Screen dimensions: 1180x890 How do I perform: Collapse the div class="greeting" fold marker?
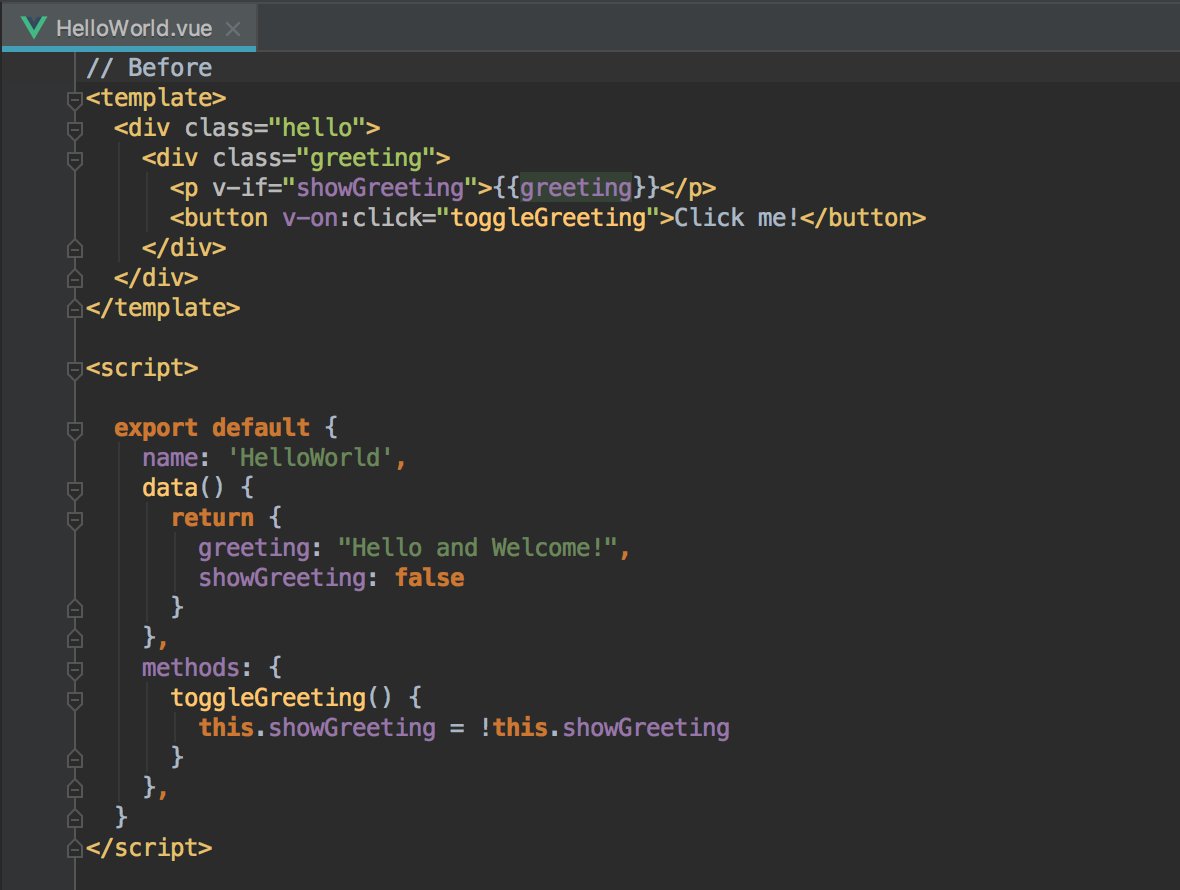coord(75,159)
